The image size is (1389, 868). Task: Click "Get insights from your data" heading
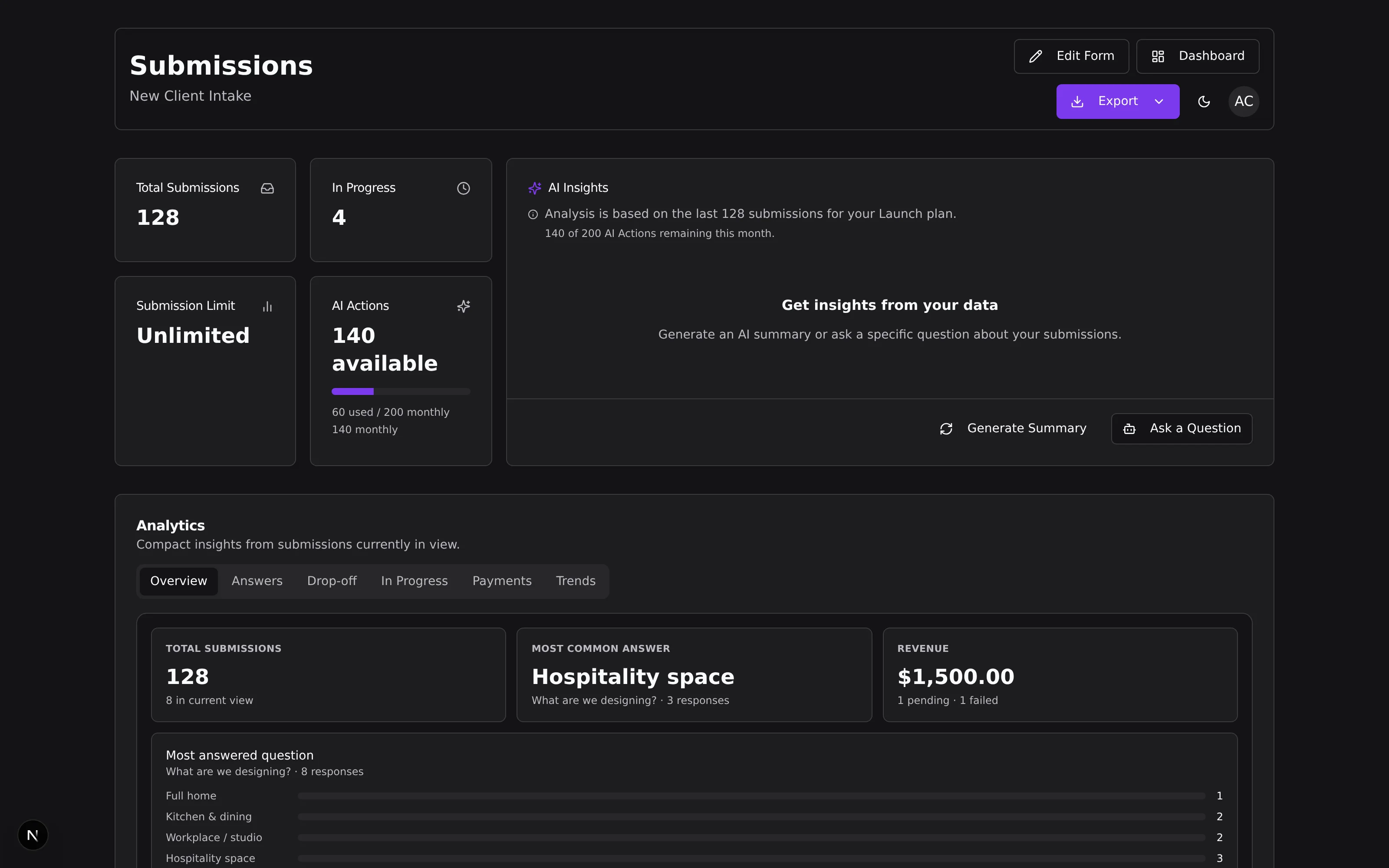tap(890, 306)
